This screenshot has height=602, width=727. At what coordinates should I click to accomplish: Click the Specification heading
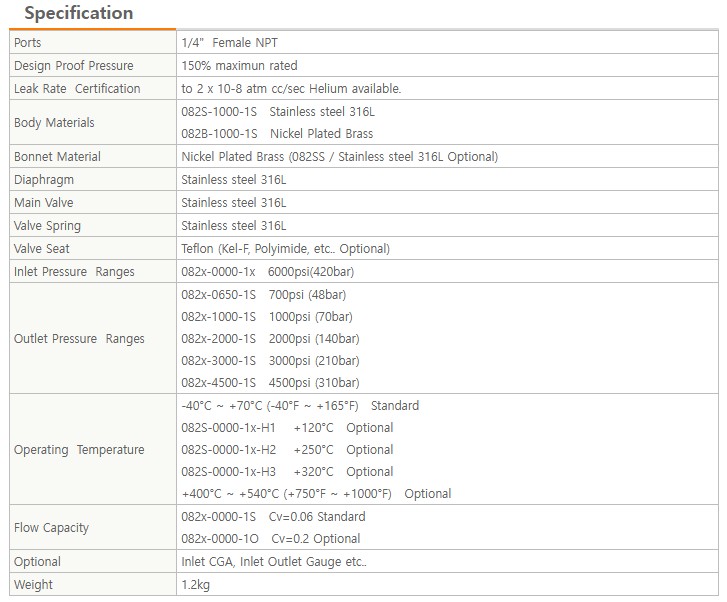[78, 13]
